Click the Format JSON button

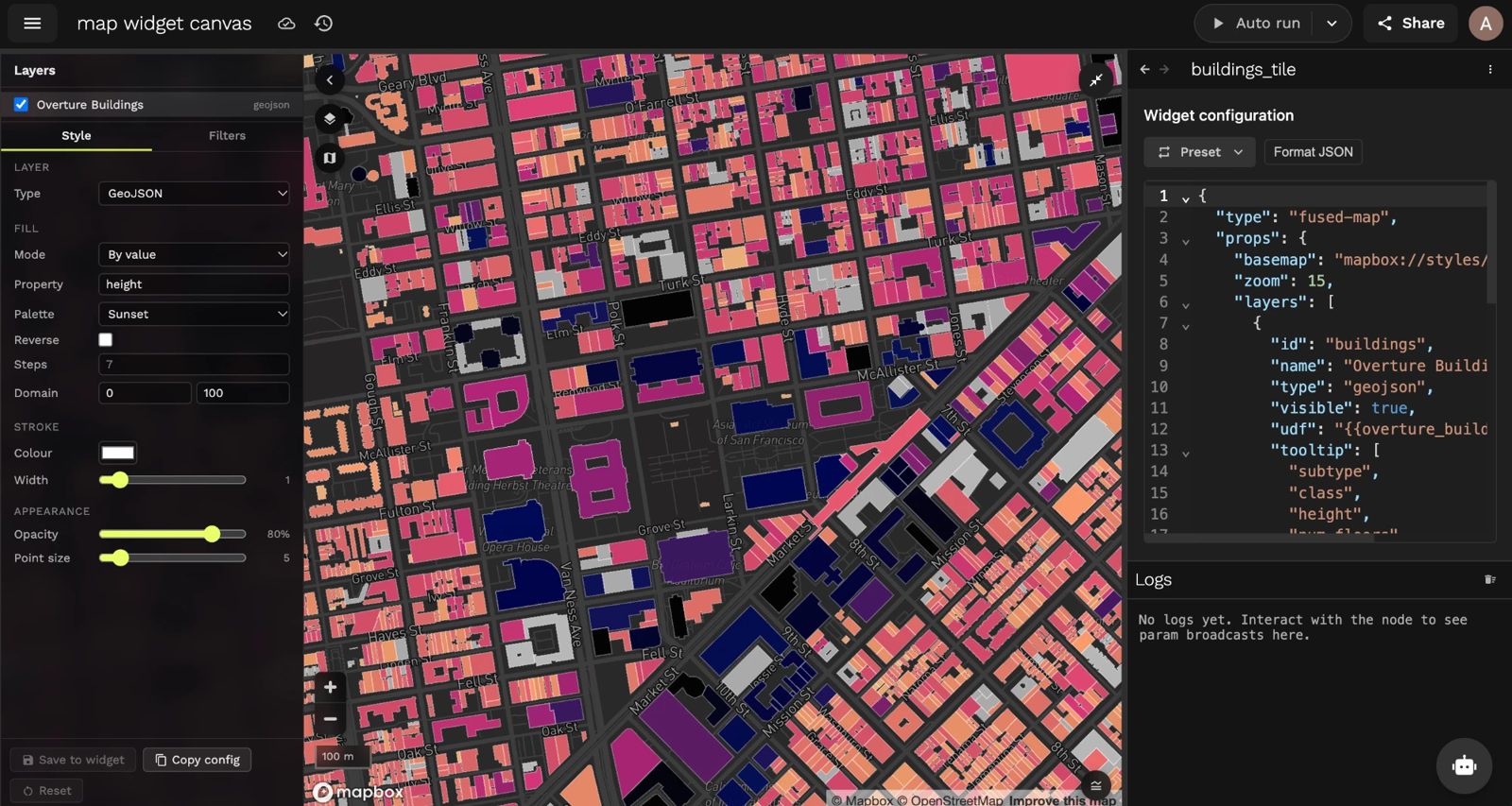1313,152
